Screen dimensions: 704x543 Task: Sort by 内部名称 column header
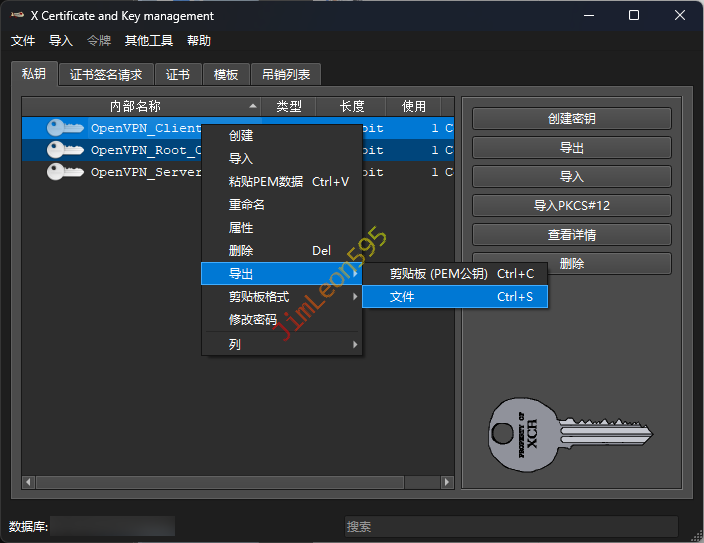(x=136, y=106)
